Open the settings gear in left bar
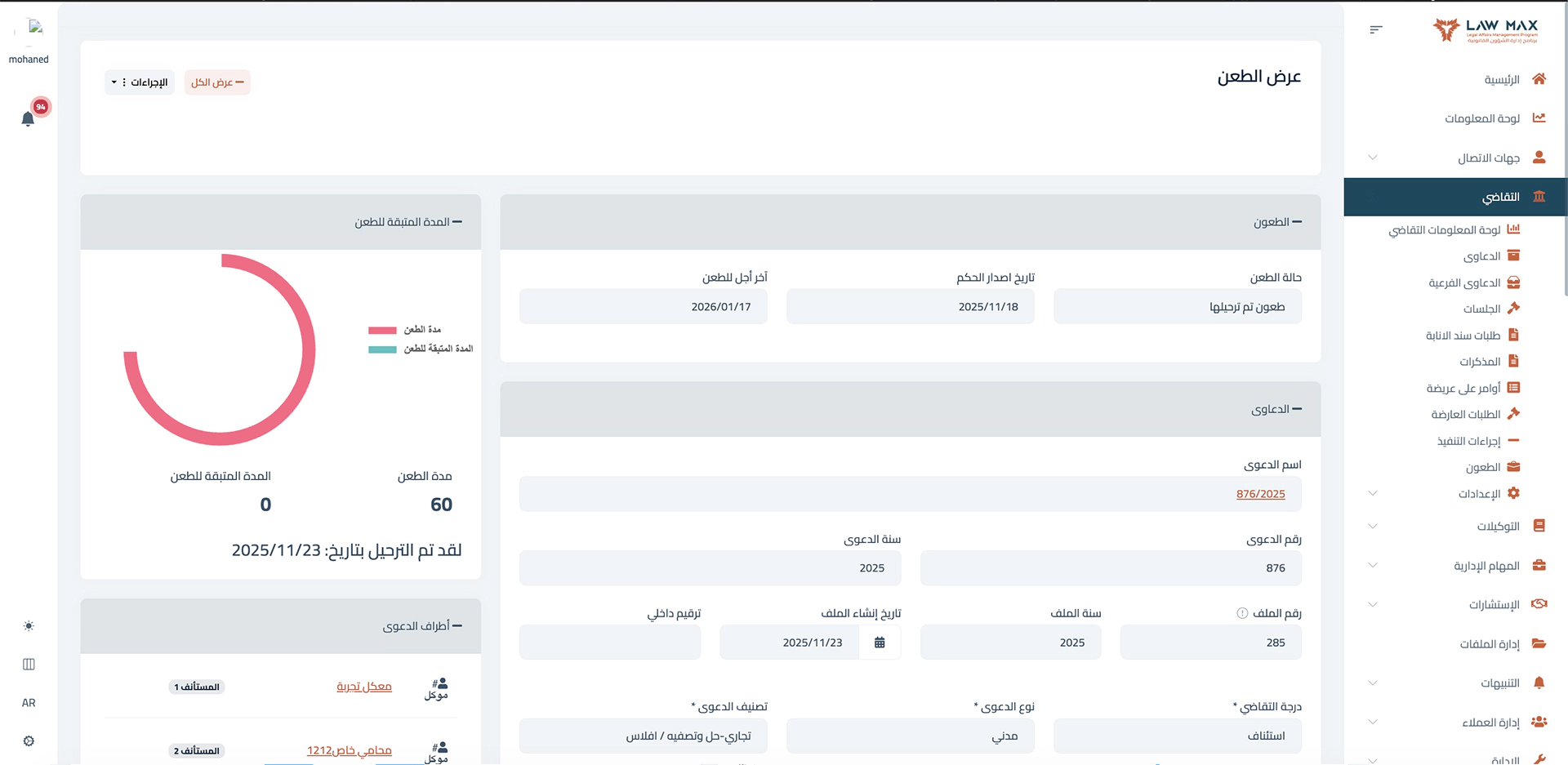This screenshot has width=1568, height=765. (x=29, y=741)
